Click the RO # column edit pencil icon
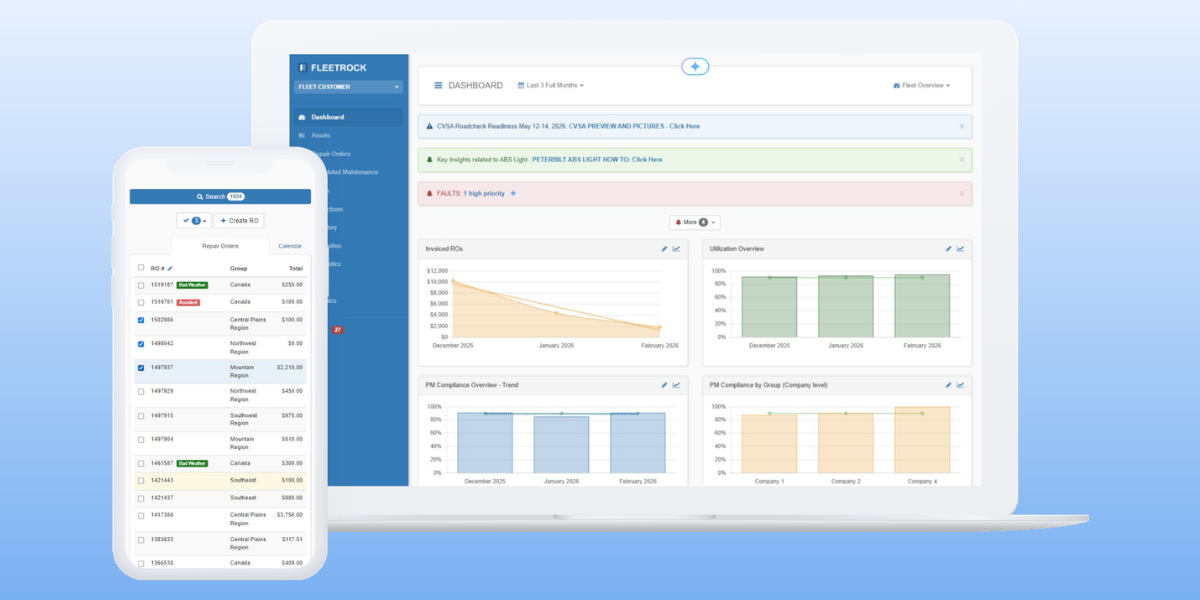The image size is (1200, 600). click(x=170, y=268)
